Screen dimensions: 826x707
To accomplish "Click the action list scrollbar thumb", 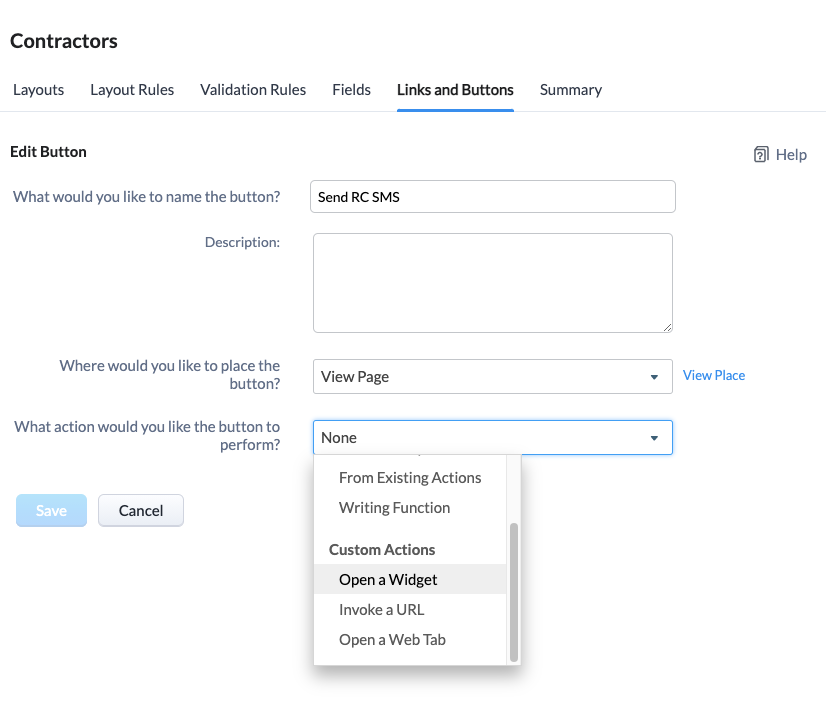I will tap(514, 592).
